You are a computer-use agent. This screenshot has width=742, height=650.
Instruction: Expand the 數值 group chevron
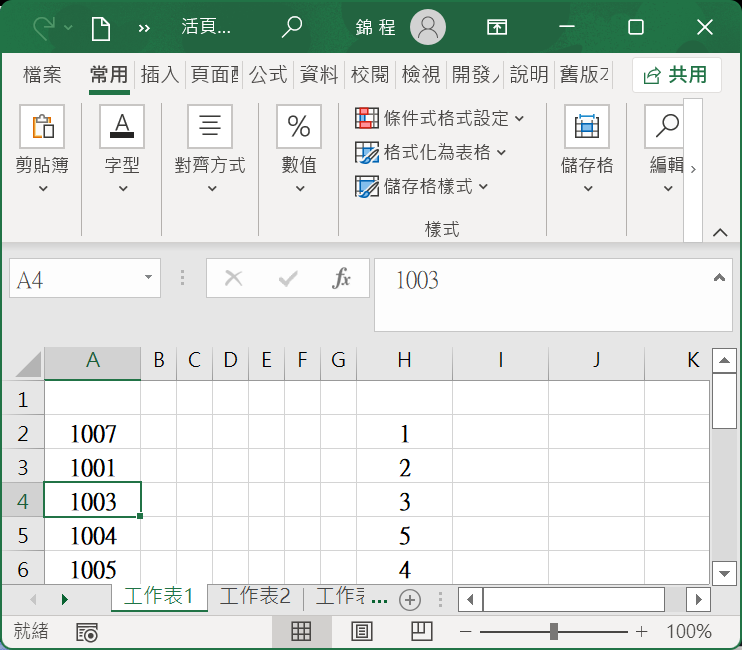click(300, 189)
